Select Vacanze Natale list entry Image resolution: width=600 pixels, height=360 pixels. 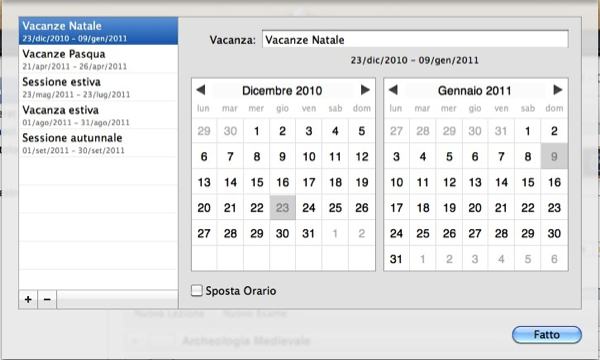(x=98, y=31)
